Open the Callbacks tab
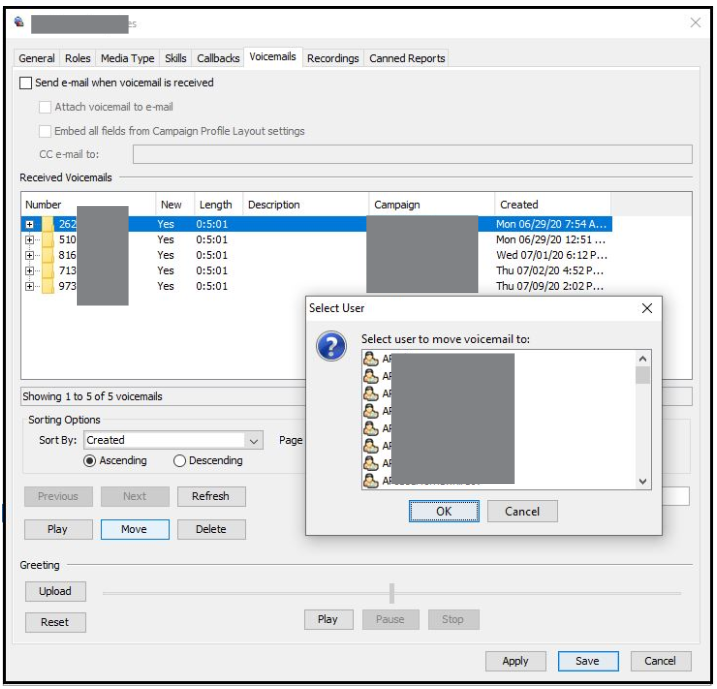This screenshot has width=717, height=689. pyautogui.click(x=218, y=59)
